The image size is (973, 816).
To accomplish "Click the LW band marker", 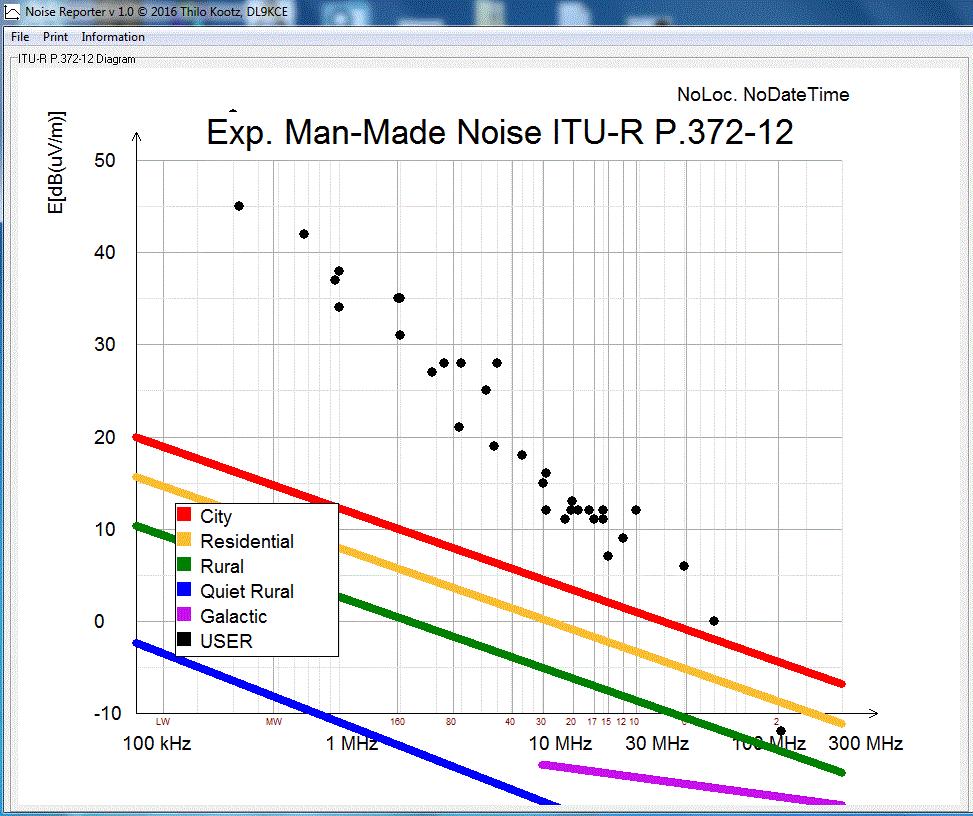I will click(163, 722).
